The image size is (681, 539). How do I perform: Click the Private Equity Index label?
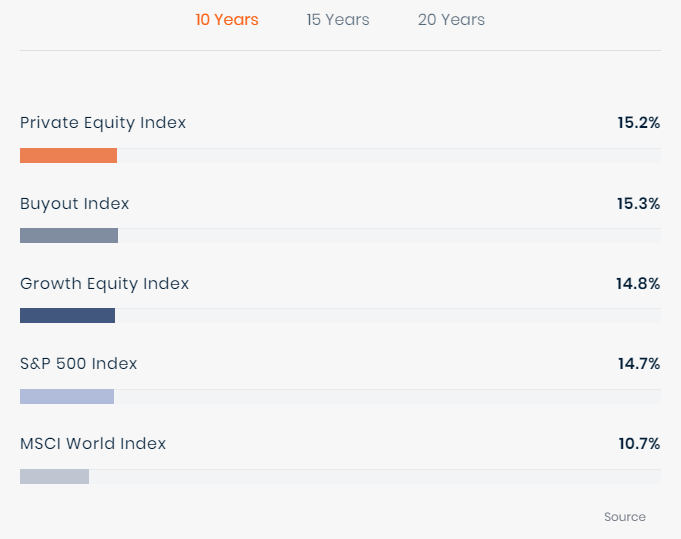103,123
